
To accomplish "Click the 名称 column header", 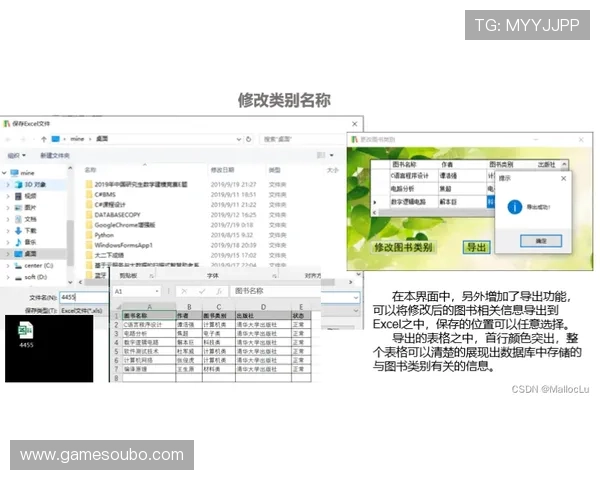I will point(90,170).
